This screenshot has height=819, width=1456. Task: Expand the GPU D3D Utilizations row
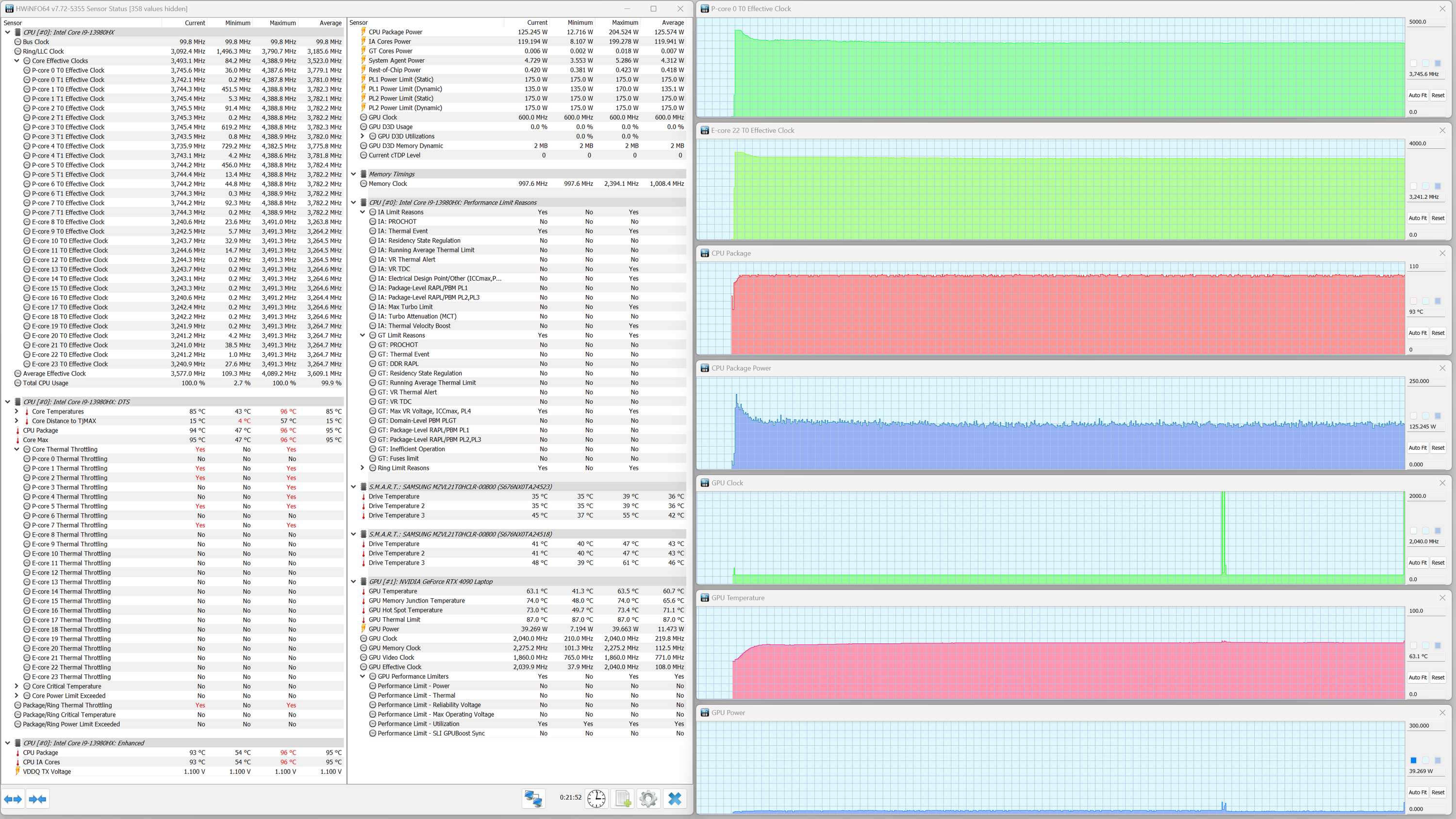click(x=363, y=136)
